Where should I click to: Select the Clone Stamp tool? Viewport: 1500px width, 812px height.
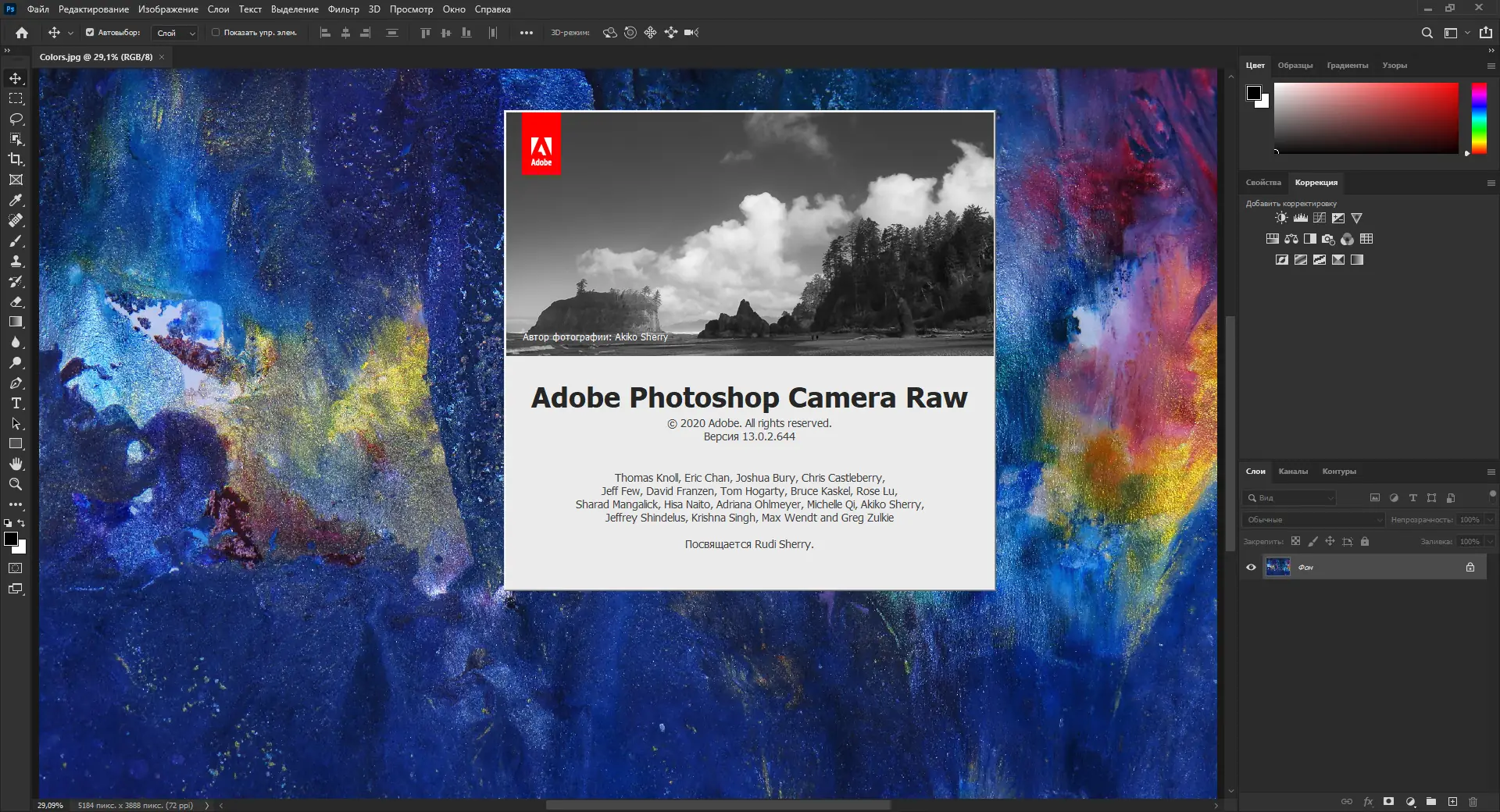tap(16, 261)
